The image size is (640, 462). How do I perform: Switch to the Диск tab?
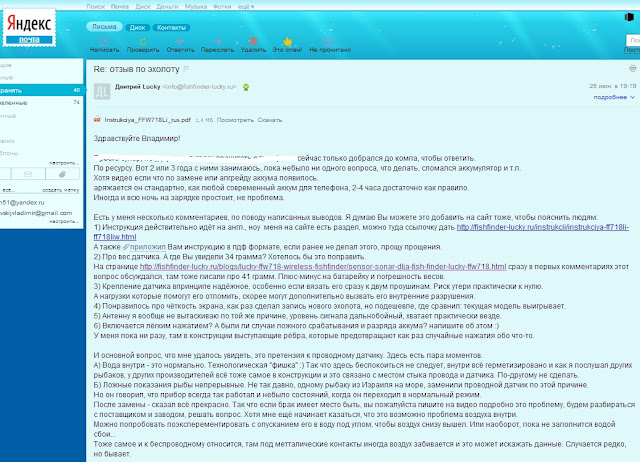pos(138,27)
